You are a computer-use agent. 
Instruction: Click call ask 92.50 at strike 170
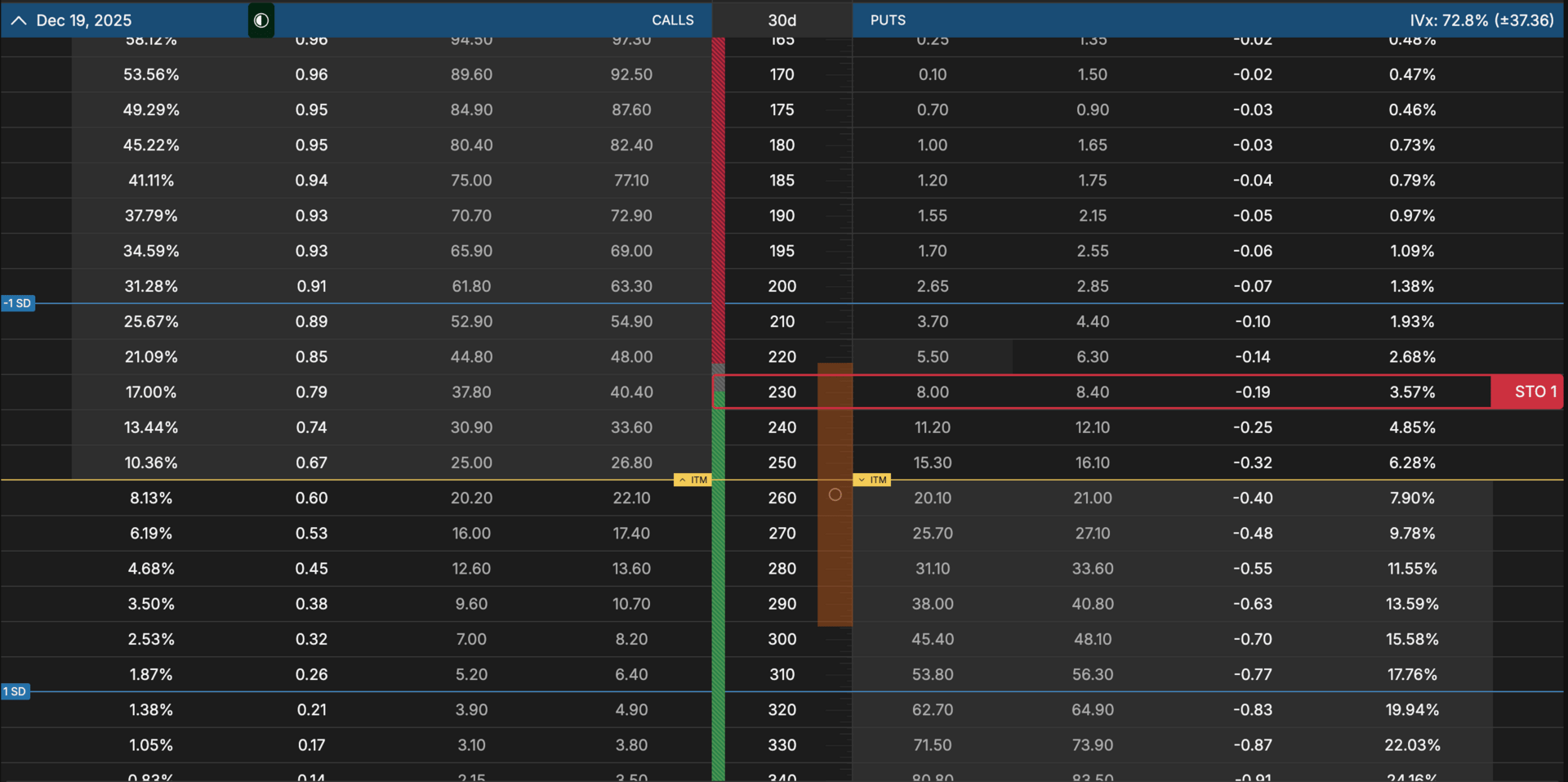[x=631, y=74]
